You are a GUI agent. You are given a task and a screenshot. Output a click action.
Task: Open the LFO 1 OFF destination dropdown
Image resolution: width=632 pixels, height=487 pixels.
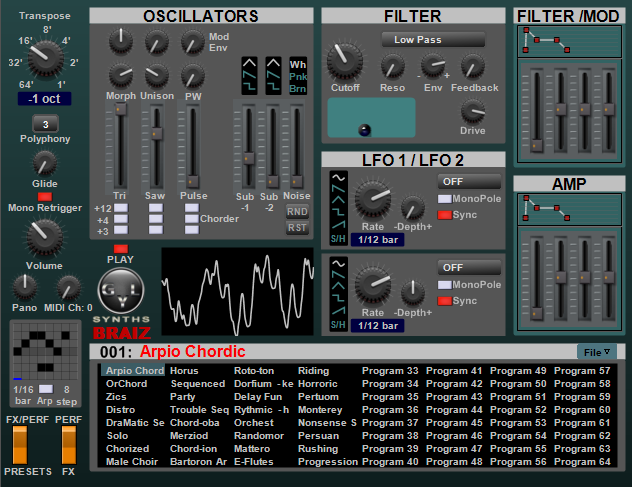tap(469, 181)
